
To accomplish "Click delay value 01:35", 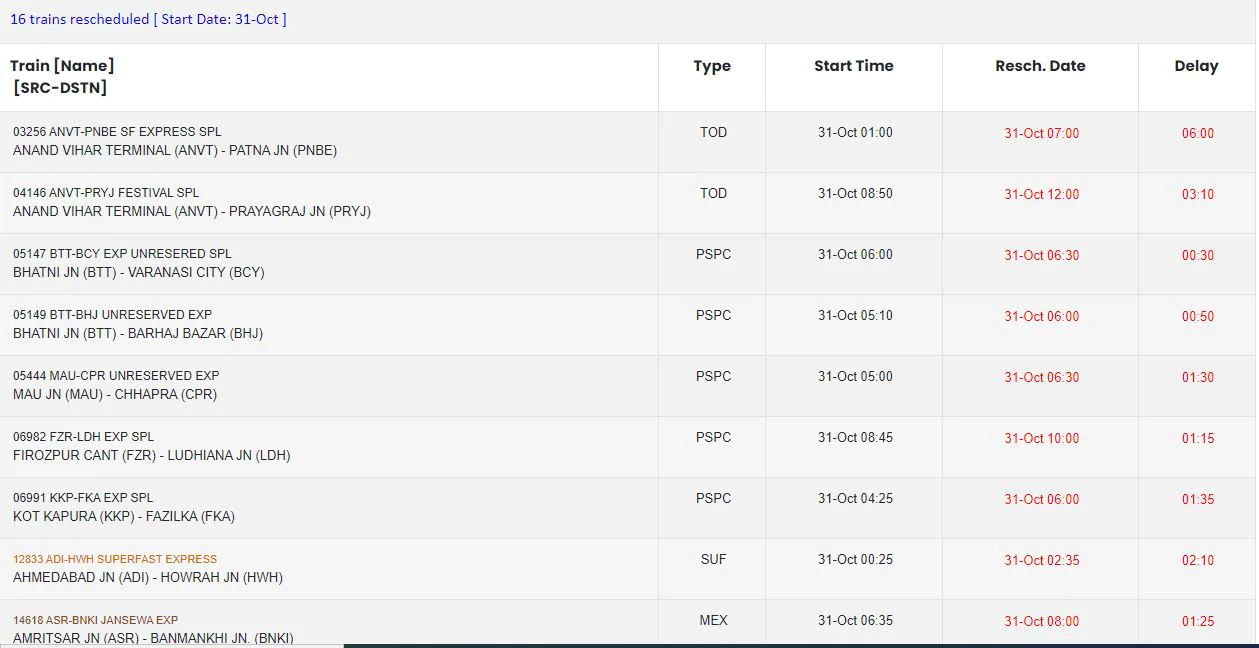I will (x=1198, y=499).
